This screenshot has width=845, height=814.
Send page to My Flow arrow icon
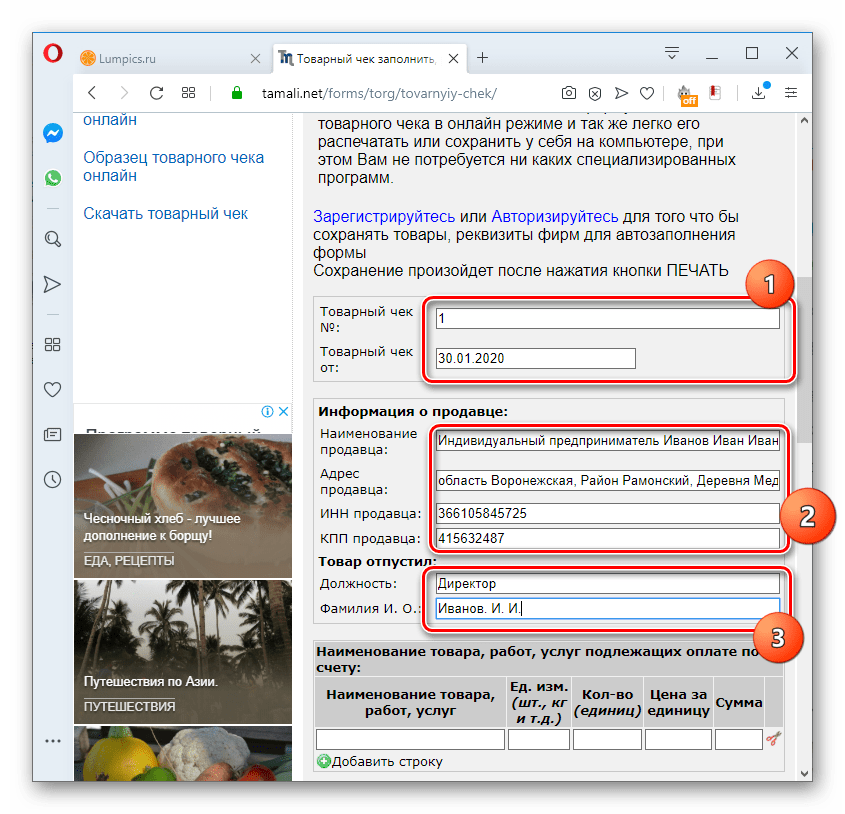coord(621,92)
